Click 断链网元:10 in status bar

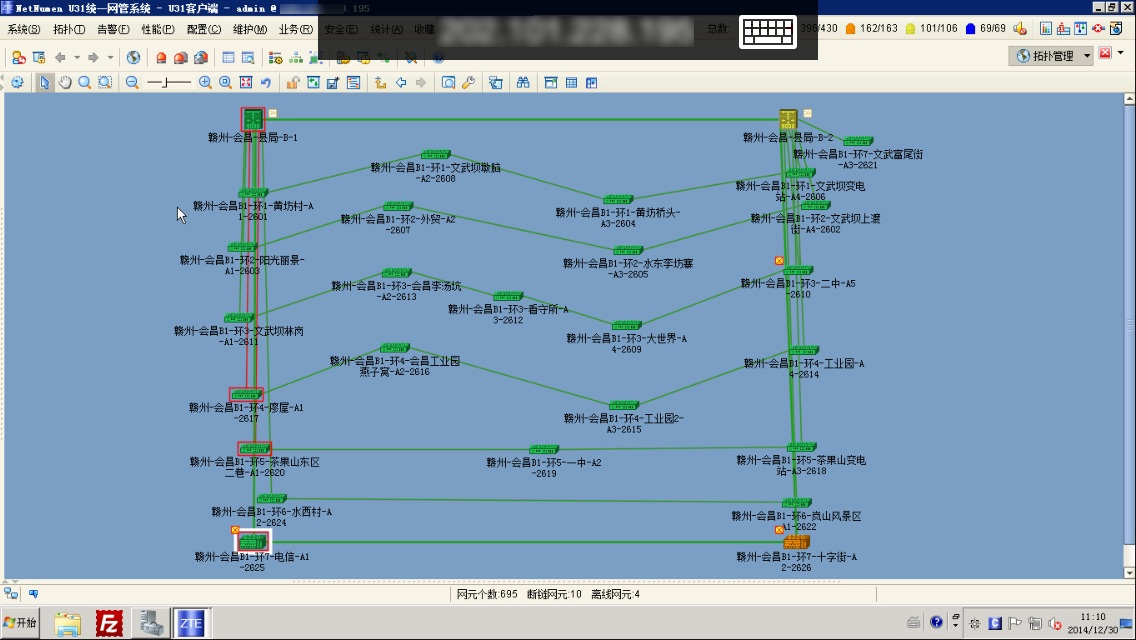click(x=554, y=594)
